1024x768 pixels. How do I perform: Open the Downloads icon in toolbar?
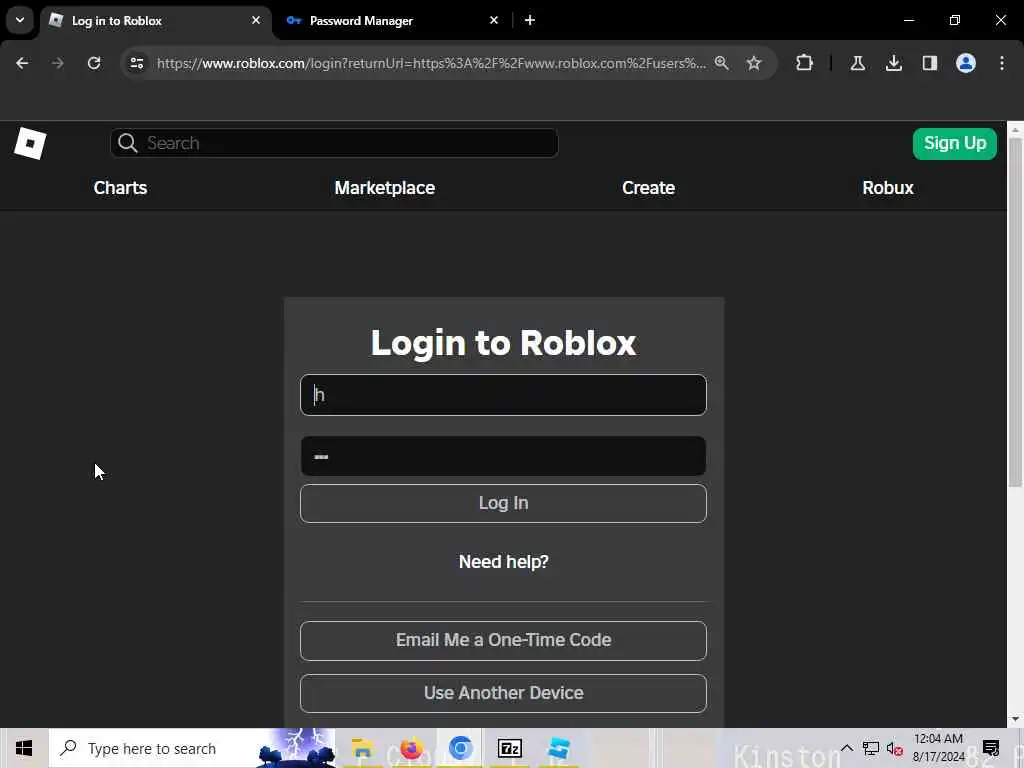point(893,63)
